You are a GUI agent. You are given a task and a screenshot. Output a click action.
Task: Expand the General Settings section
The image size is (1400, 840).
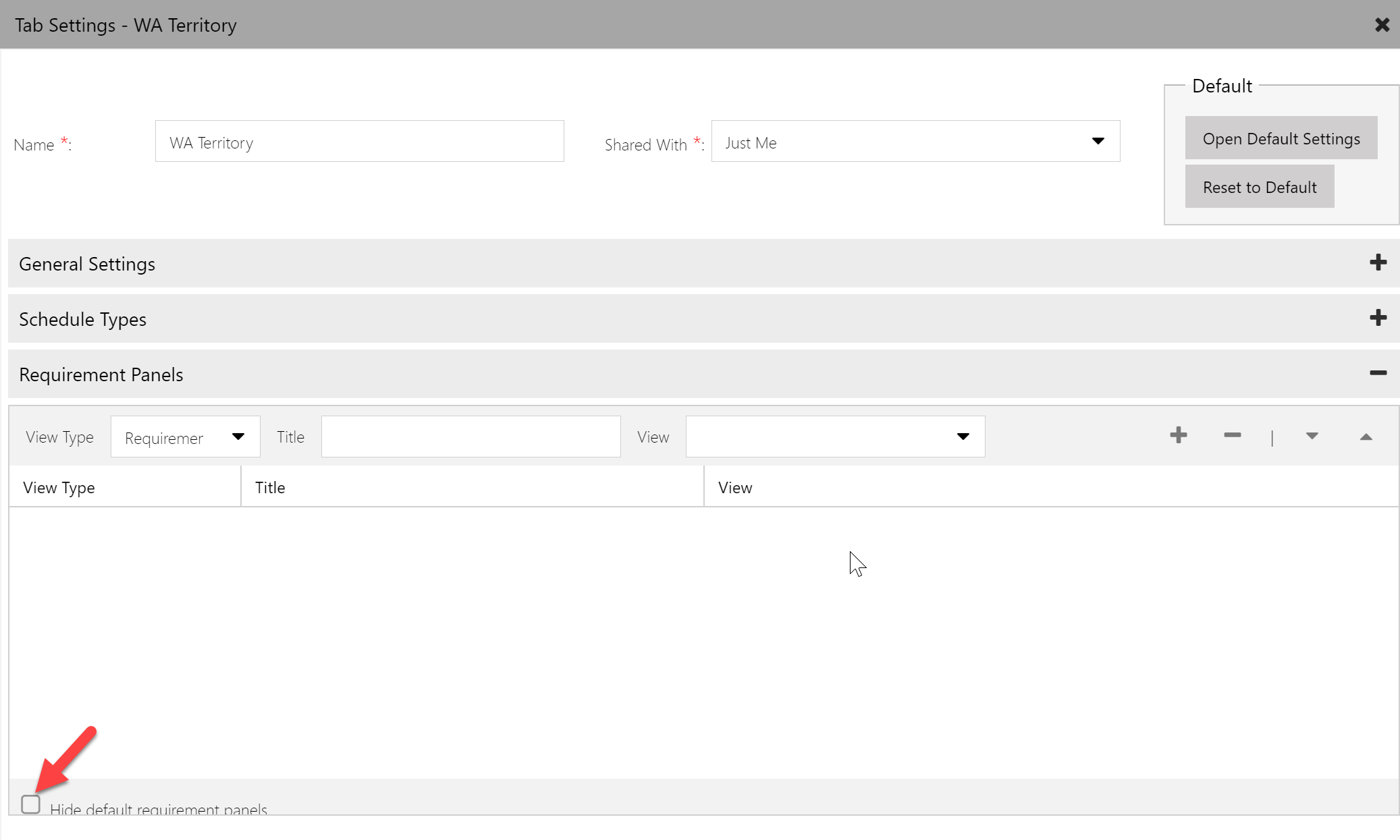tap(1378, 263)
